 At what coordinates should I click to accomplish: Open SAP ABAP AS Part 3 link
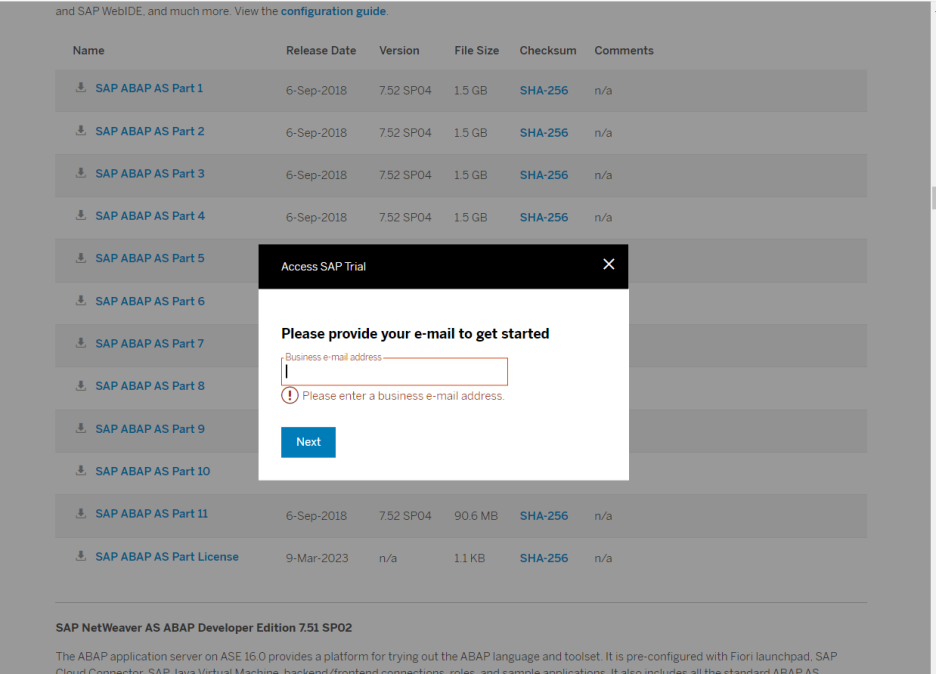point(150,174)
